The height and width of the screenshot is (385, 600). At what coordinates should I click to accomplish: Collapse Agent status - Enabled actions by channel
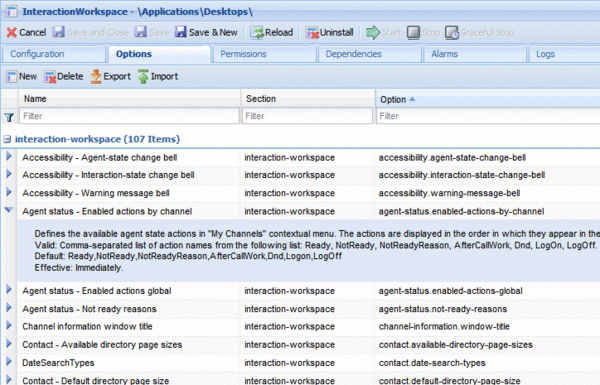point(9,210)
